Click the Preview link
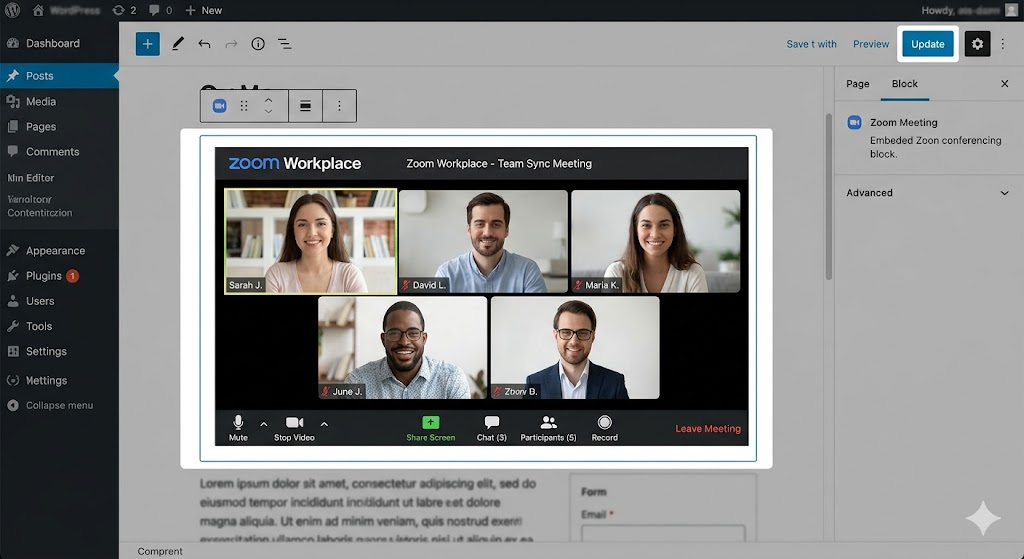Viewport: 1024px width, 559px height. tap(870, 44)
